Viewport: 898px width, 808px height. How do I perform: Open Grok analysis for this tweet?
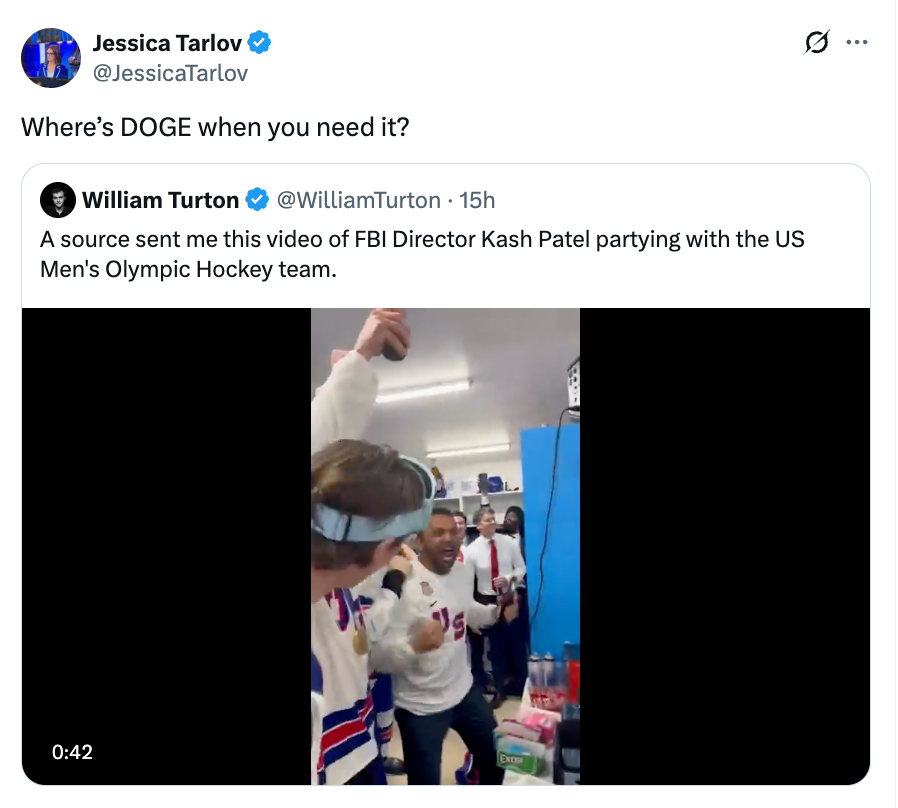click(818, 42)
